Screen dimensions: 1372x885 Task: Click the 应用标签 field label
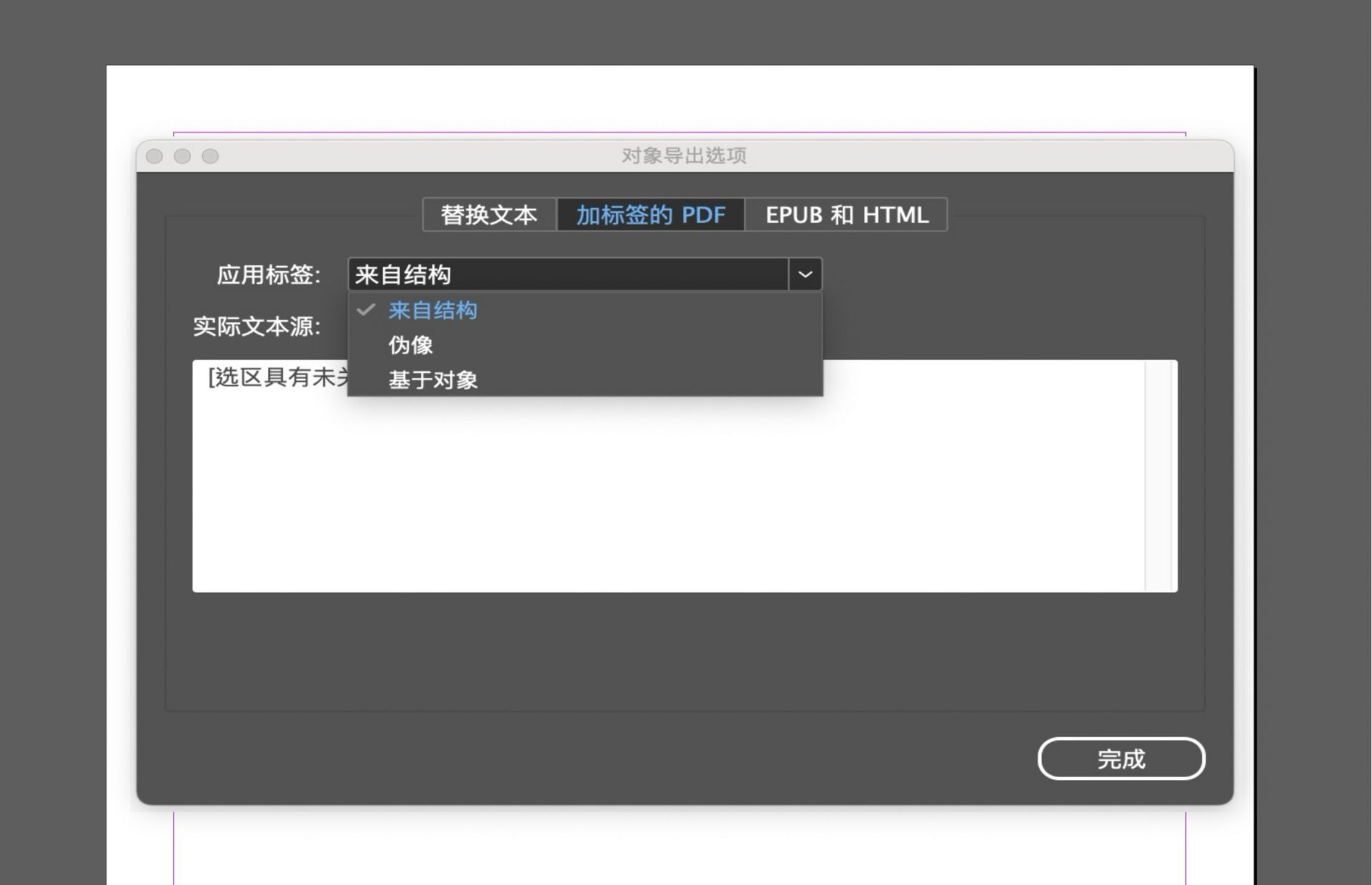tap(268, 274)
